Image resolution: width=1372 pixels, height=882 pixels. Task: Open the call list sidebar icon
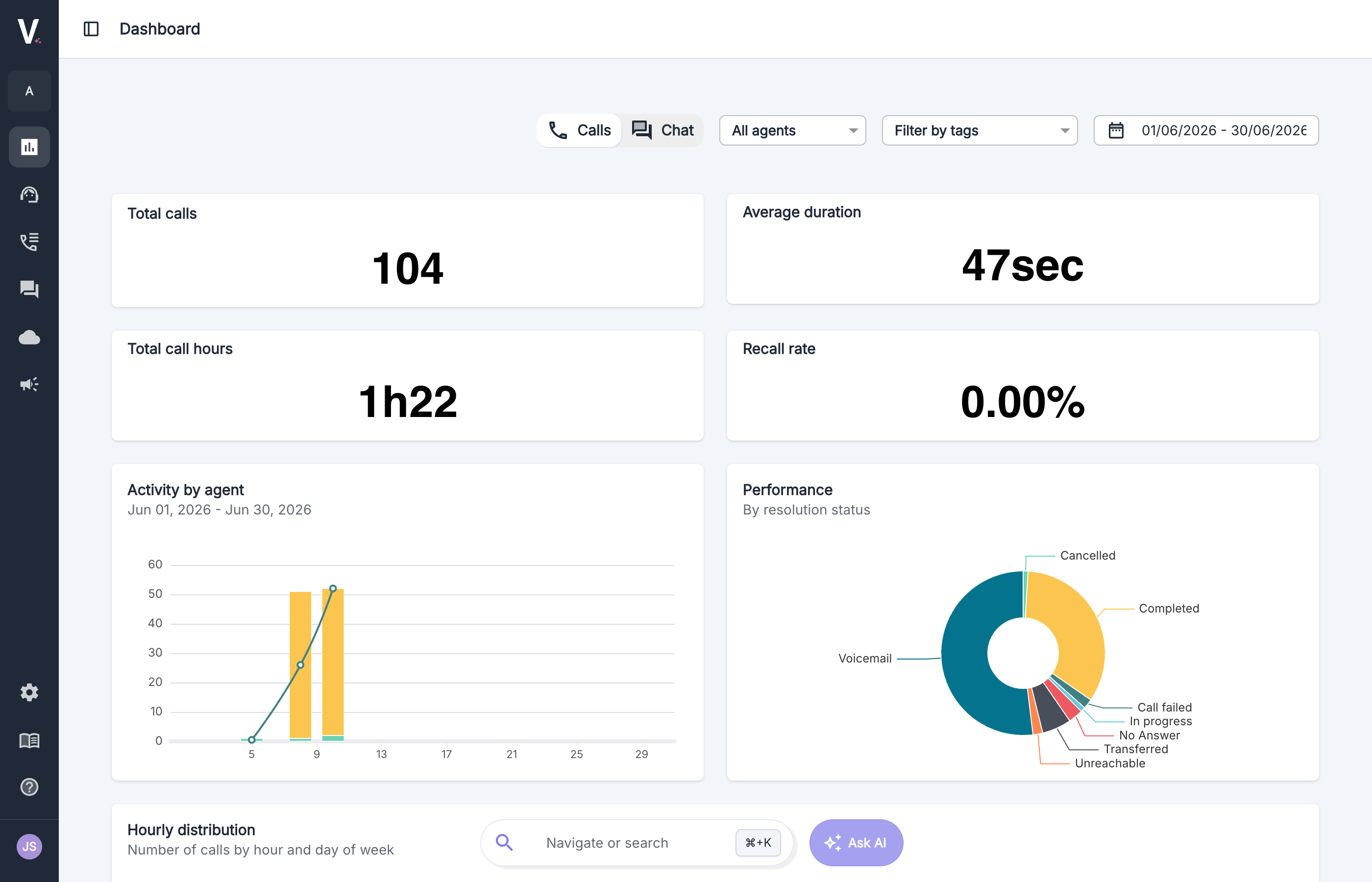[x=29, y=242]
